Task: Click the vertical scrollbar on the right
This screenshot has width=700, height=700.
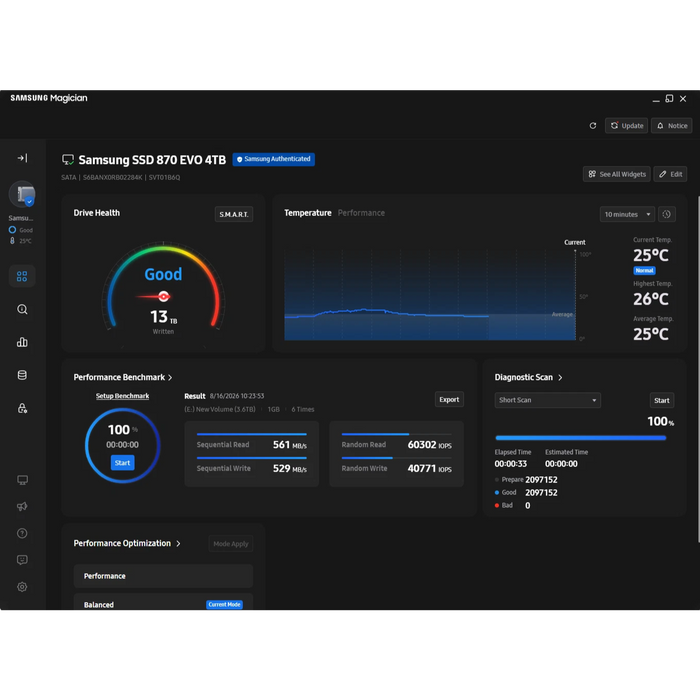Action: pyautogui.click(x=698, y=369)
